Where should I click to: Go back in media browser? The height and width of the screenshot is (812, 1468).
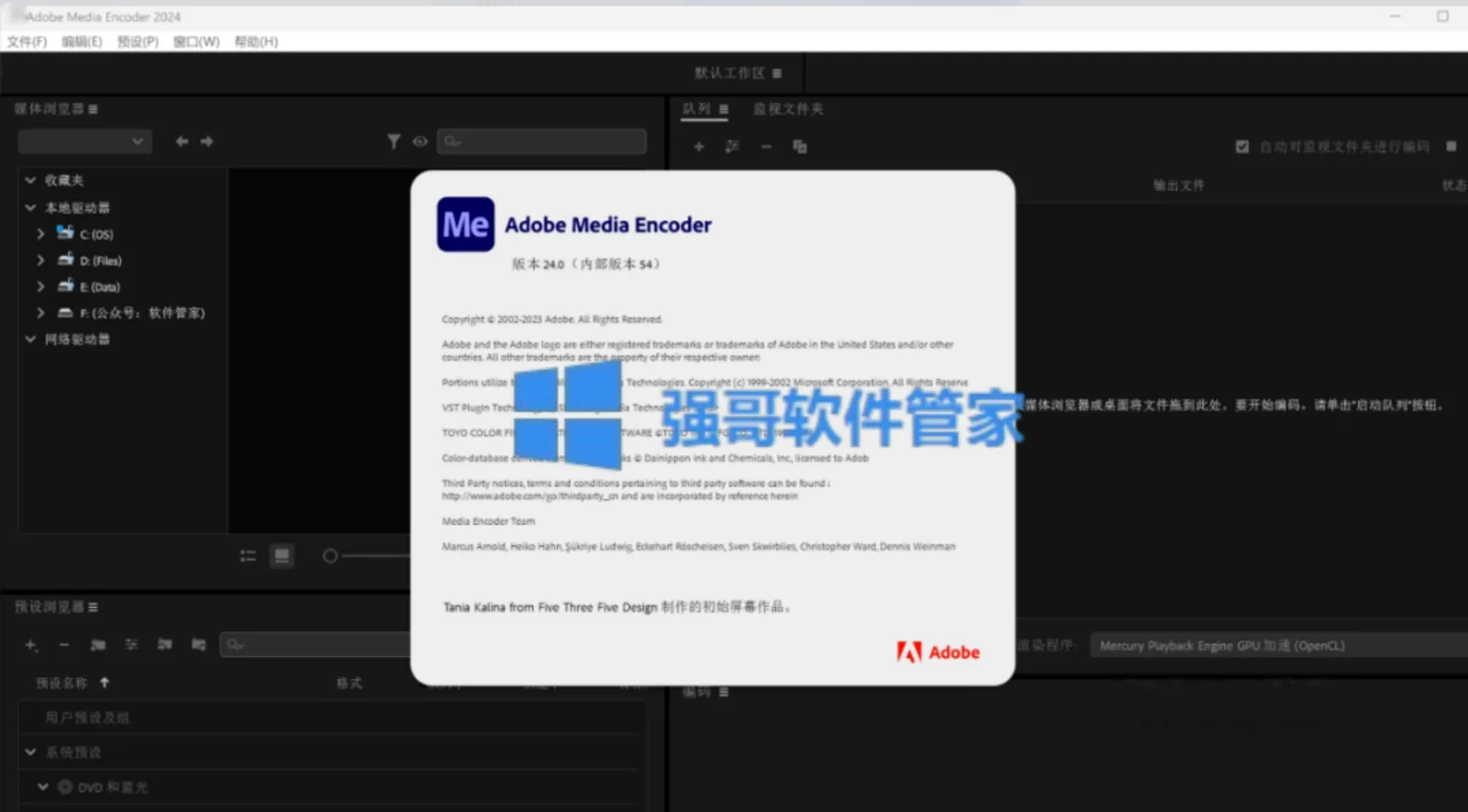click(182, 141)
